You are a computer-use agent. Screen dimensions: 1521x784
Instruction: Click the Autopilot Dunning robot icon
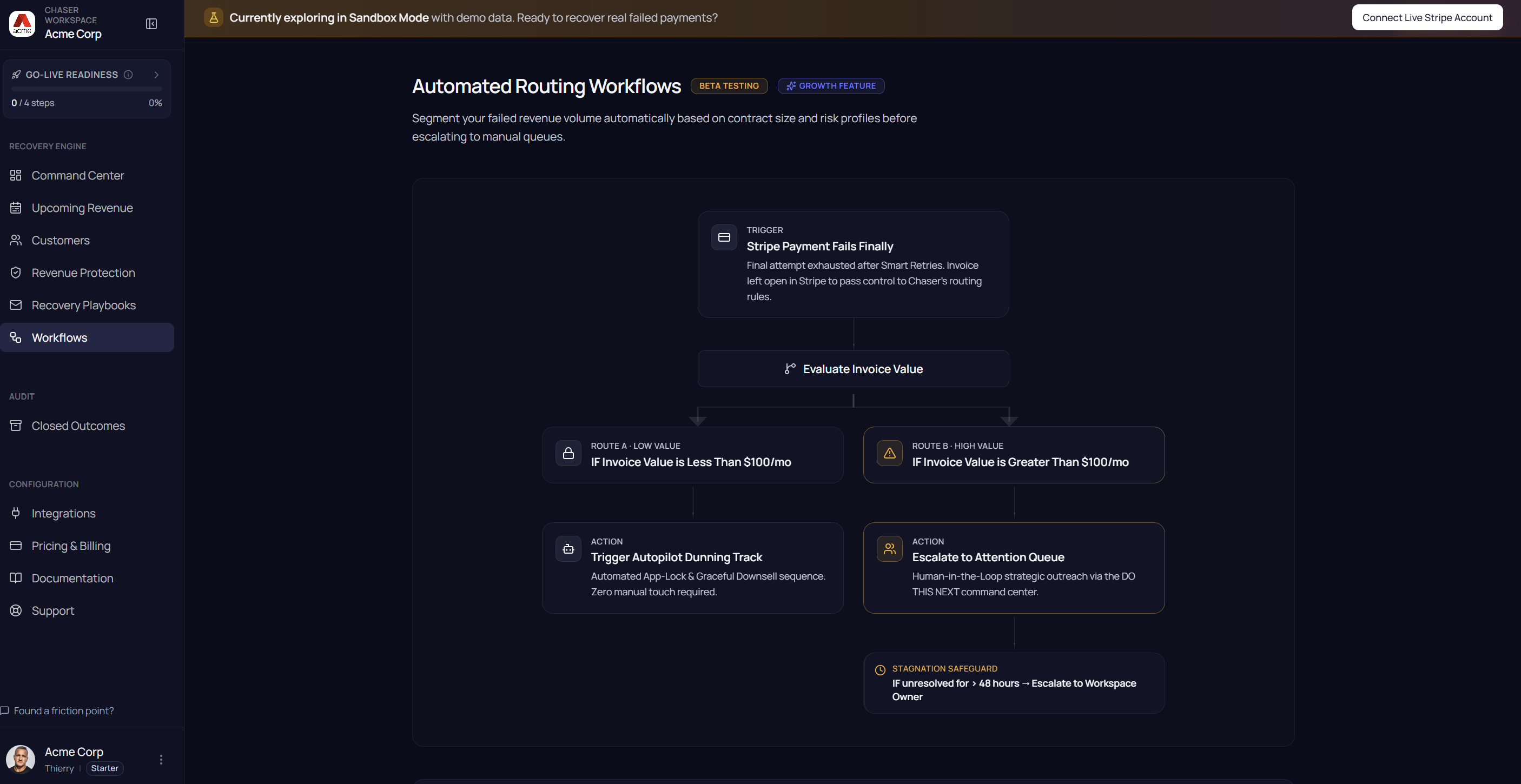pos(568,549)
